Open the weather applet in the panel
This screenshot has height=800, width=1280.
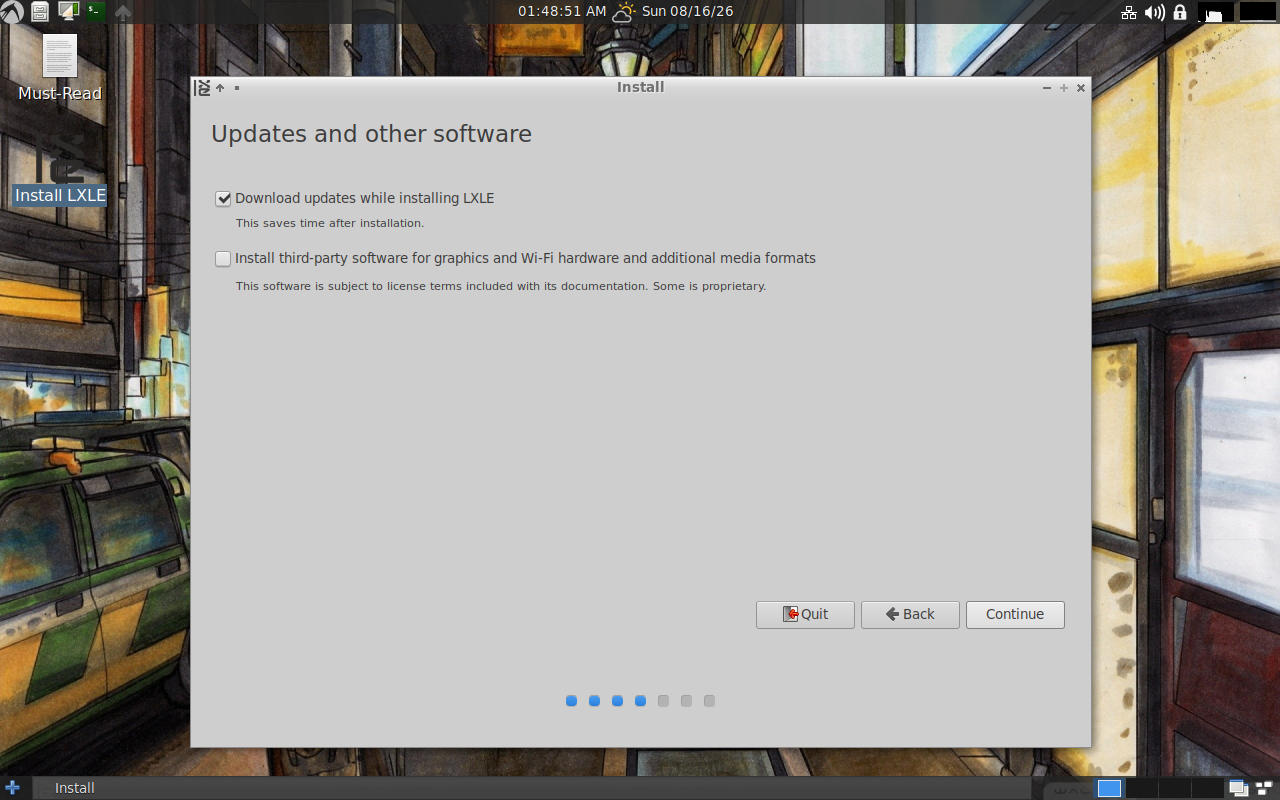tap(624, 12)
